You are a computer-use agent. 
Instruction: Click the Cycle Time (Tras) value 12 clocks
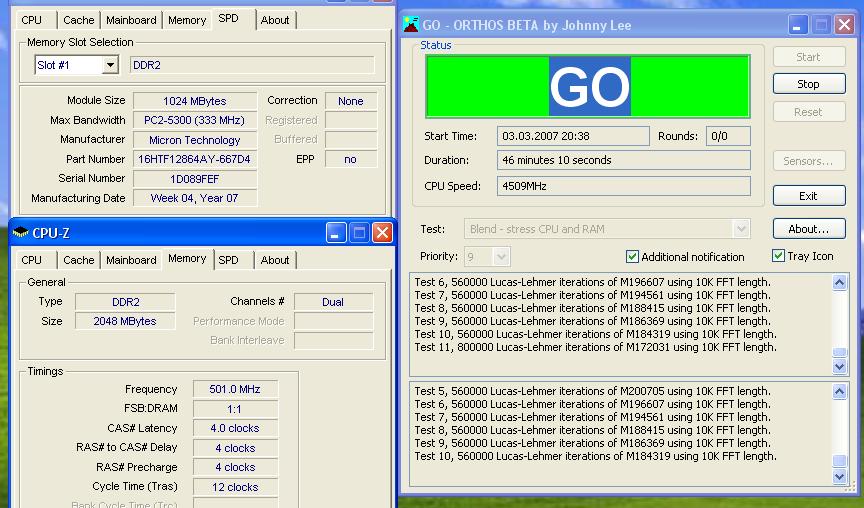coord(235,487)
